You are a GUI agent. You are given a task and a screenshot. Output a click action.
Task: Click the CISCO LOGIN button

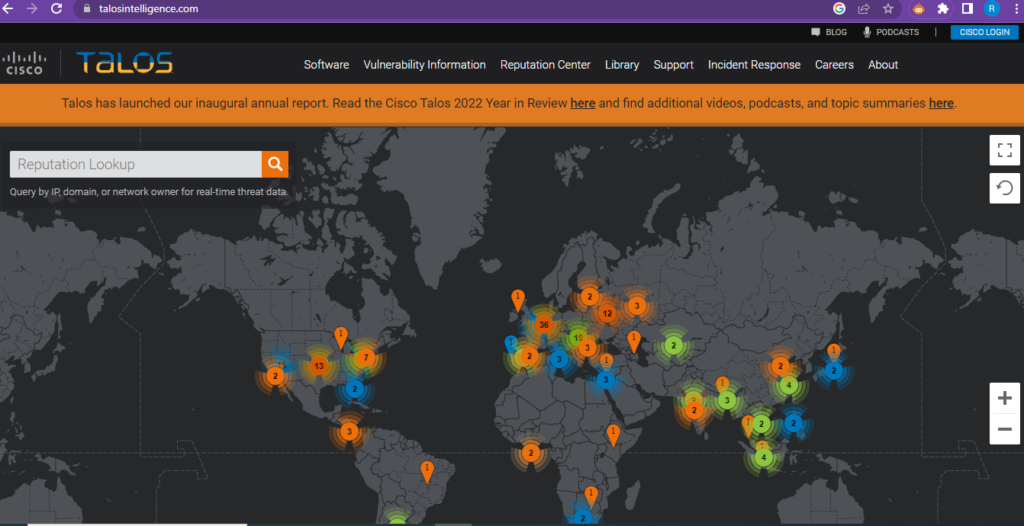tap(984, 32)
